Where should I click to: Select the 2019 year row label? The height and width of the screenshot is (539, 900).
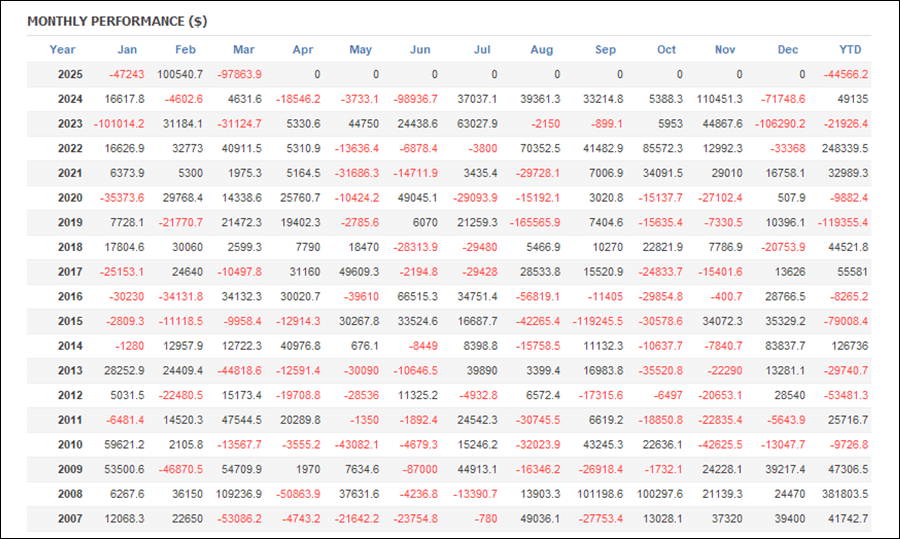(70, 223)
